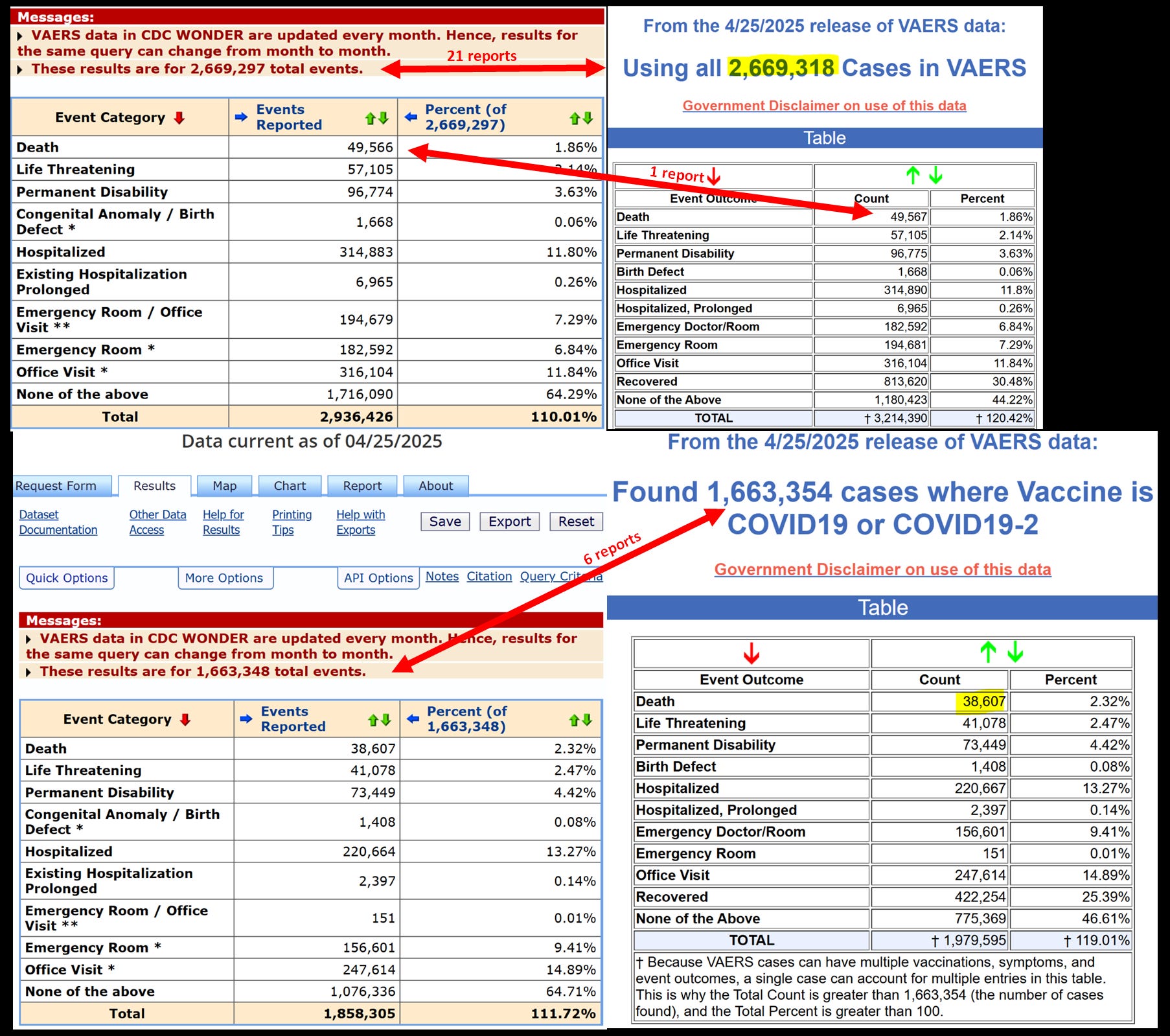Sort Percent (of 1,663,348) ascending with green up arrow
The image size is (1170, 1036).
(x=574, y=720)
